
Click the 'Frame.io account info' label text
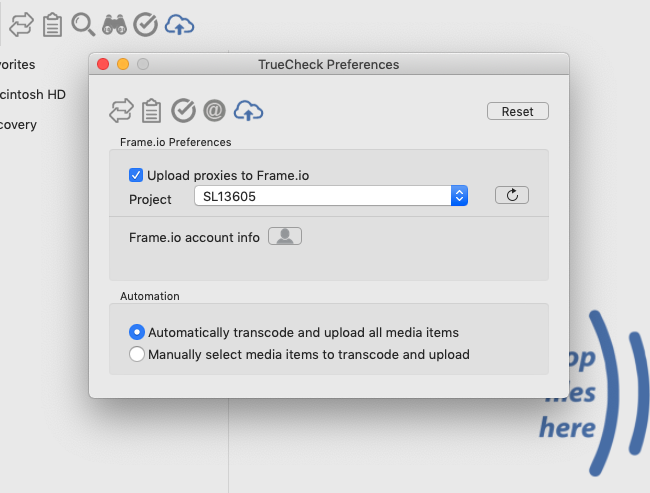pos(194,238)
